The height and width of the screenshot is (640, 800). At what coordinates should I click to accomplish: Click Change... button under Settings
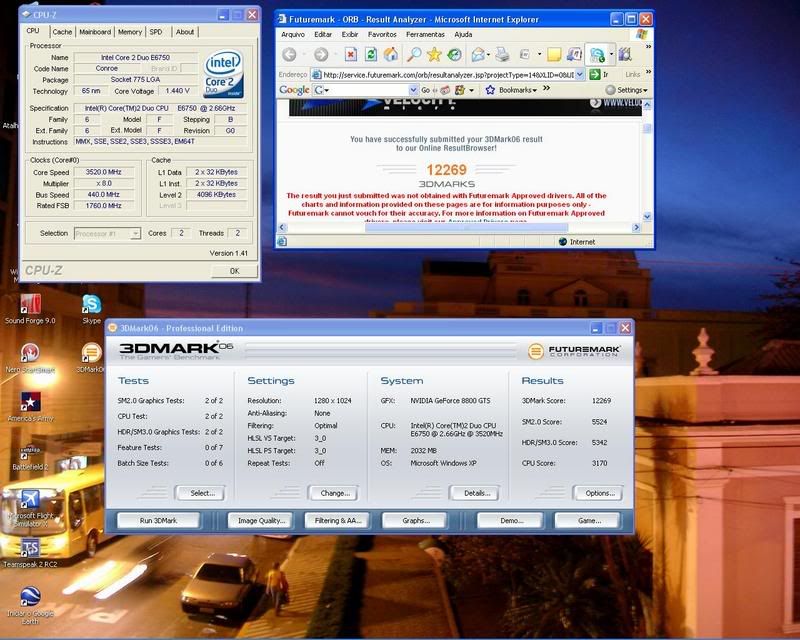[334, 493]
